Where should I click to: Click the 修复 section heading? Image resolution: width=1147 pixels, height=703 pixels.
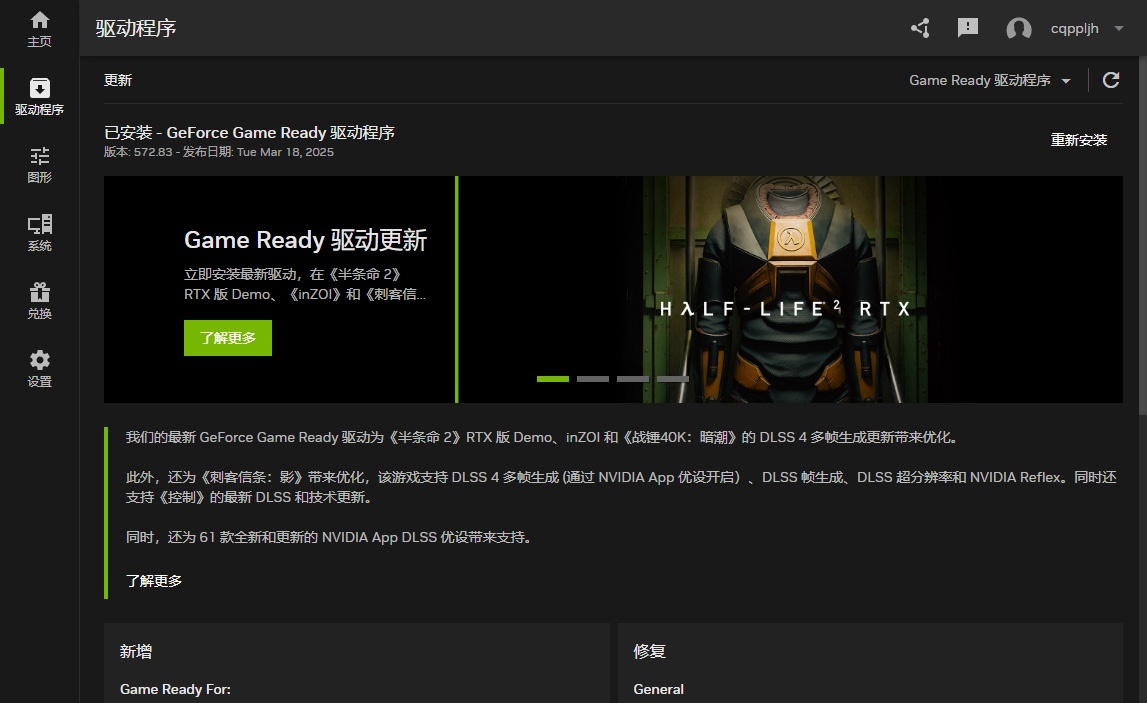tap(650, 651)
